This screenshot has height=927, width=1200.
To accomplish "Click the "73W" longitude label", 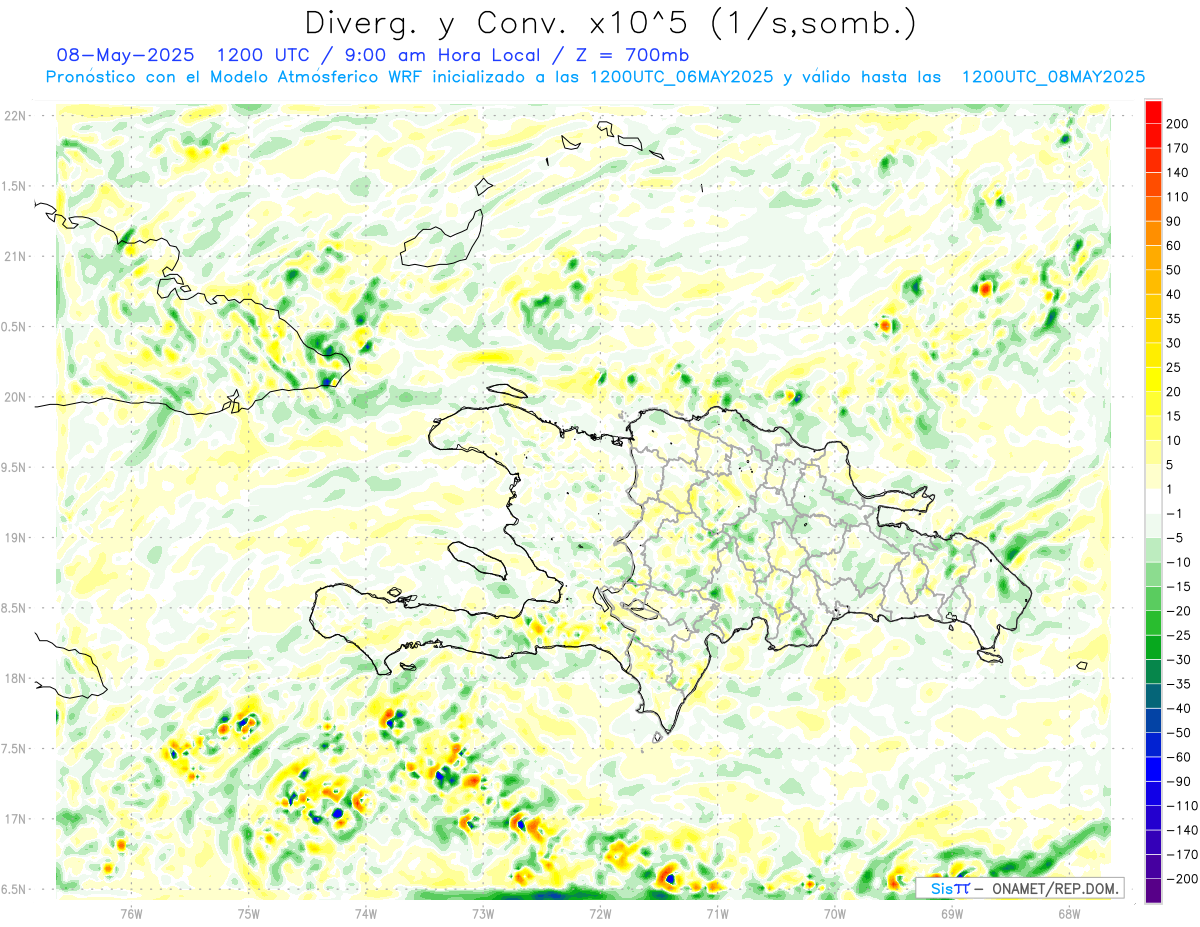I will click(x=483, y=913).
